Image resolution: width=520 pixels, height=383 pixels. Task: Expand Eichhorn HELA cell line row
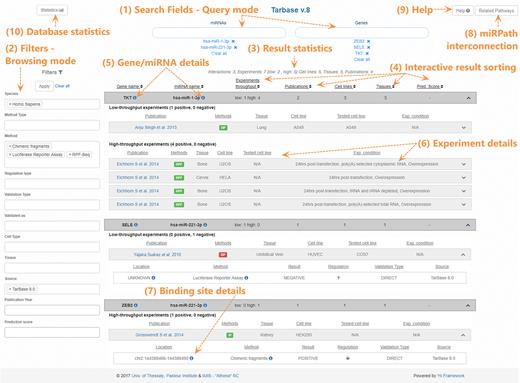point(463,177)
